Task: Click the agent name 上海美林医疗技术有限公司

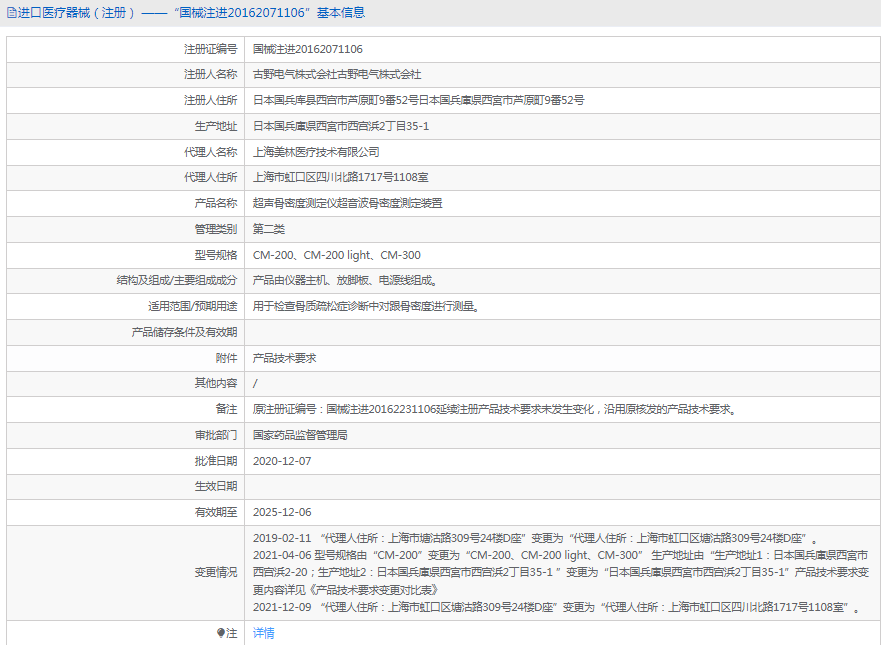Action: pyautogui.click(x=316, y=152)
